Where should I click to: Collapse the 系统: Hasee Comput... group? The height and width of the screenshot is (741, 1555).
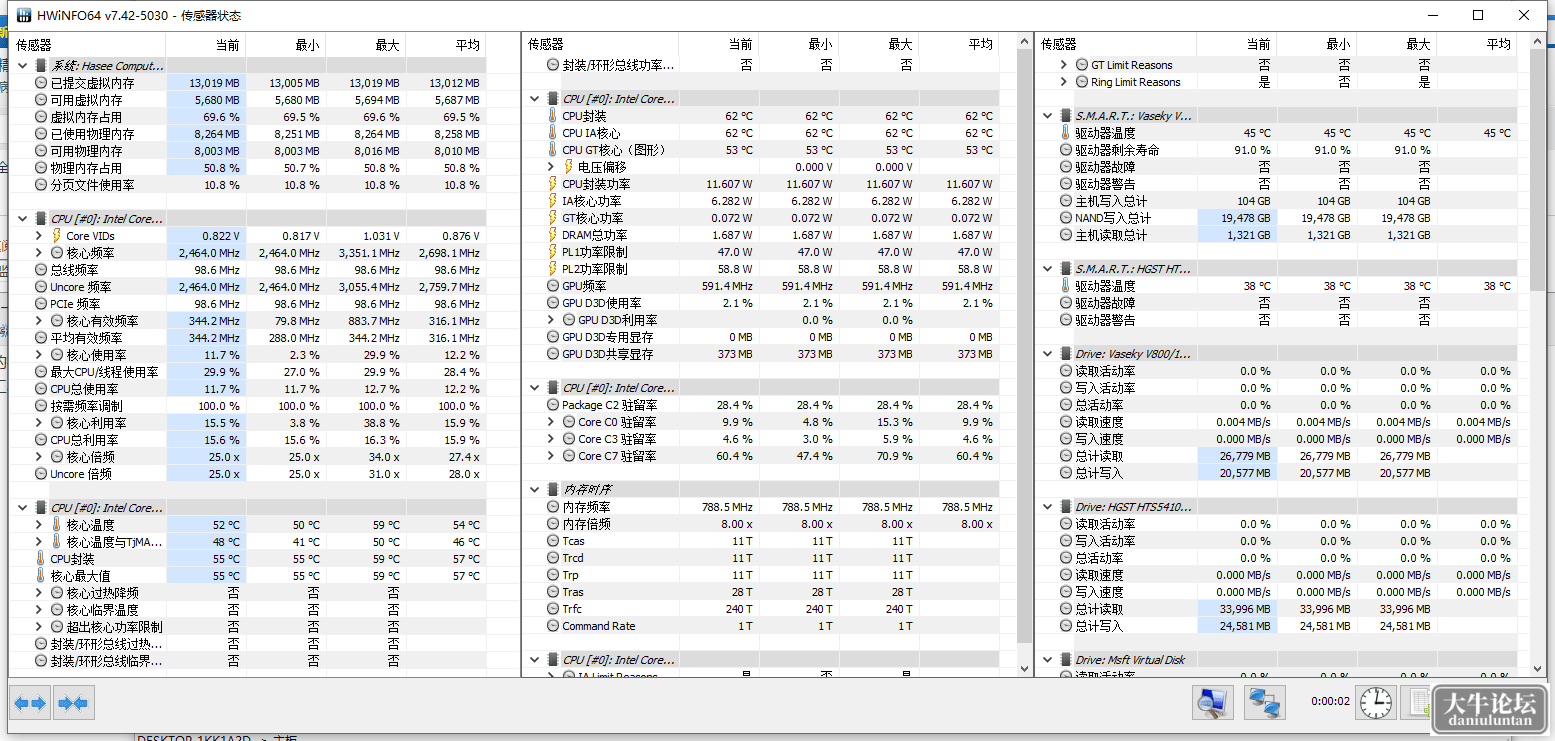pyautogui.click(x=23, y=66)
